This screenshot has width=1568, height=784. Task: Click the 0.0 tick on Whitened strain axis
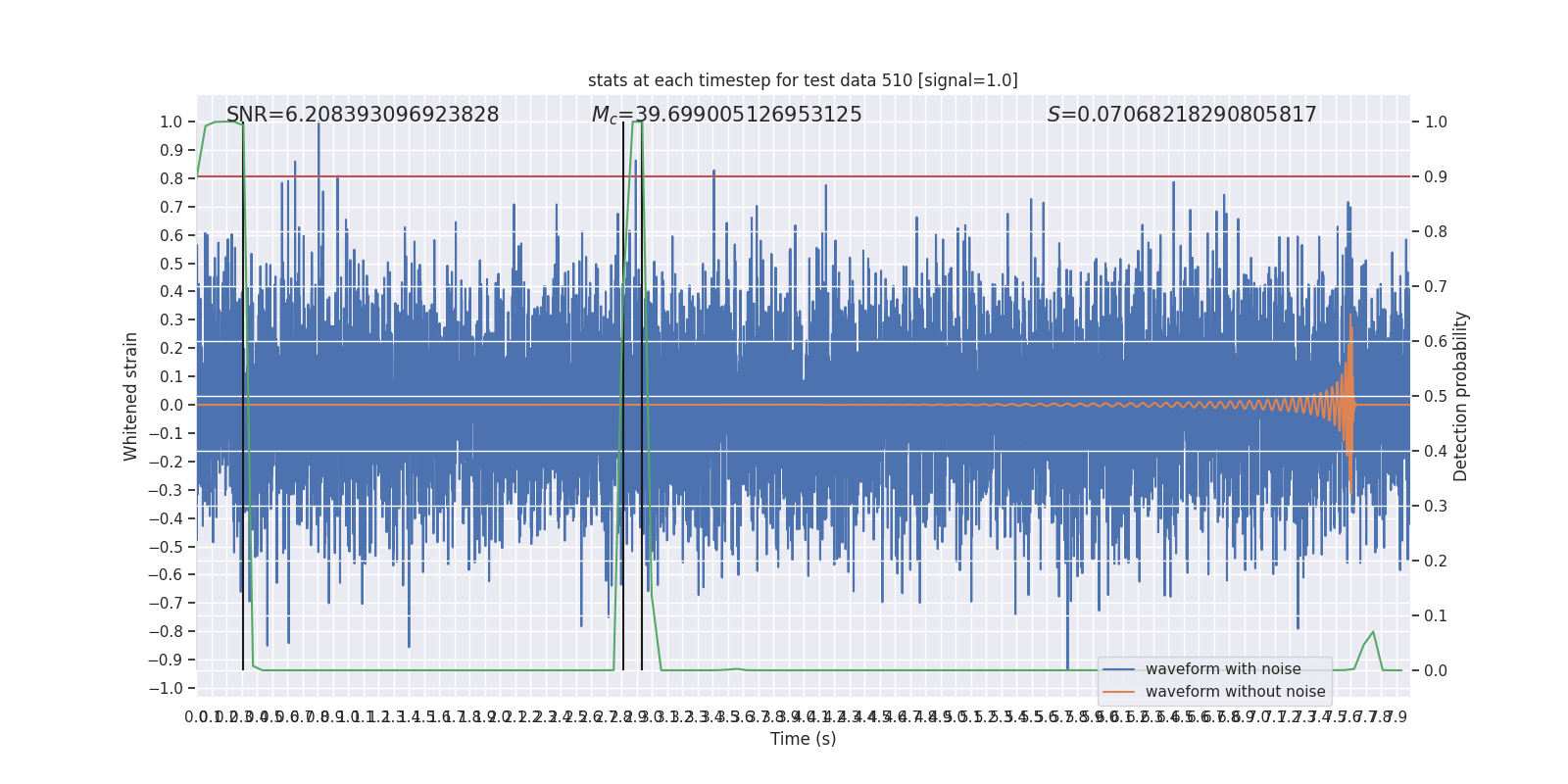(x=171, y=406)
